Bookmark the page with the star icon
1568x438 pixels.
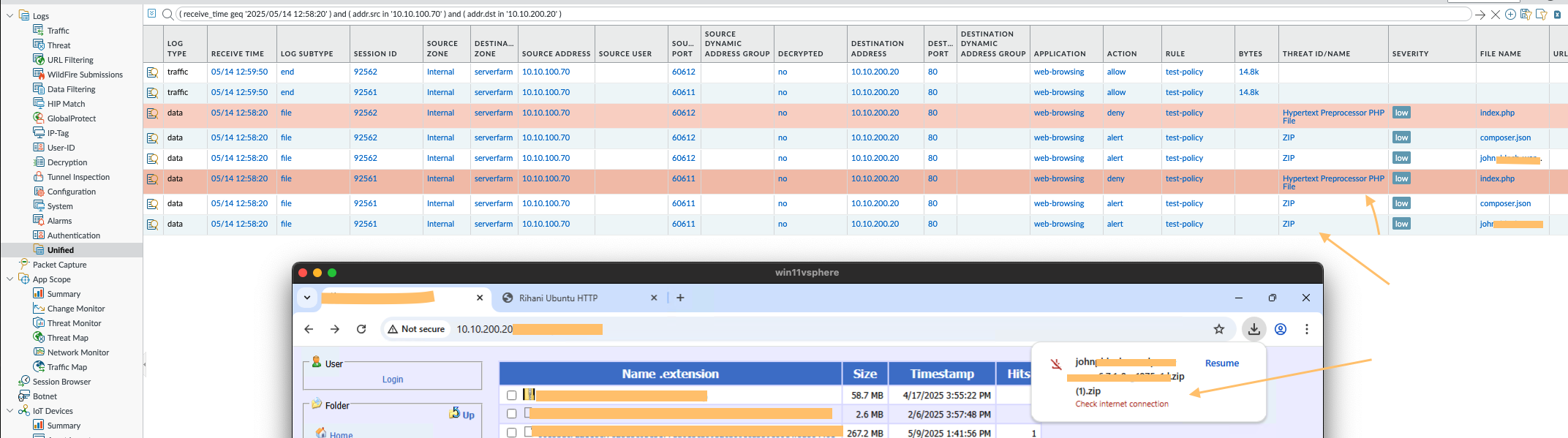[x=1218, y=329]
